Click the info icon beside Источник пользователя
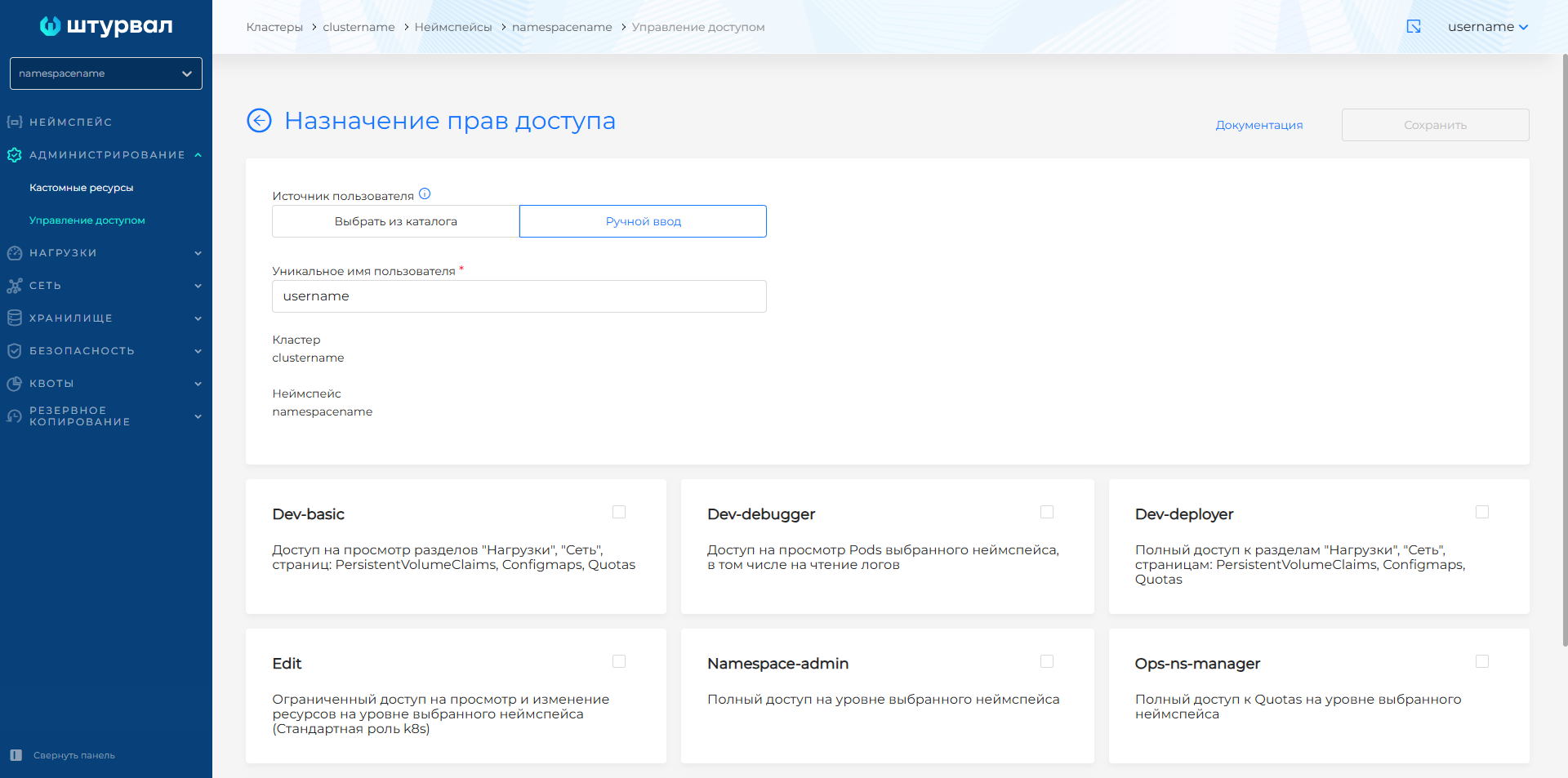1568x778 pixels. tap(425, 194)
